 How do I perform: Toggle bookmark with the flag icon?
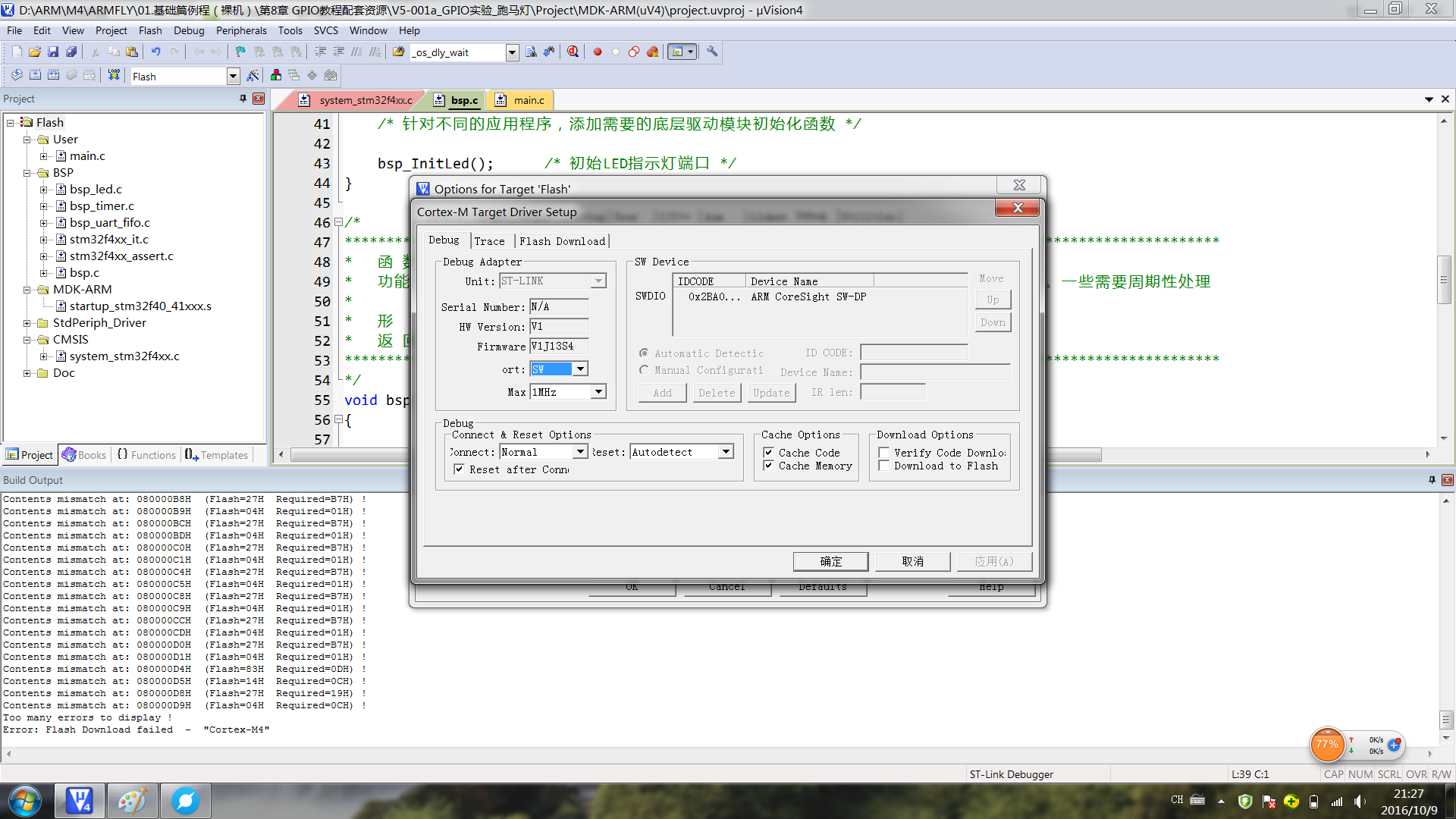click(240, 52)
